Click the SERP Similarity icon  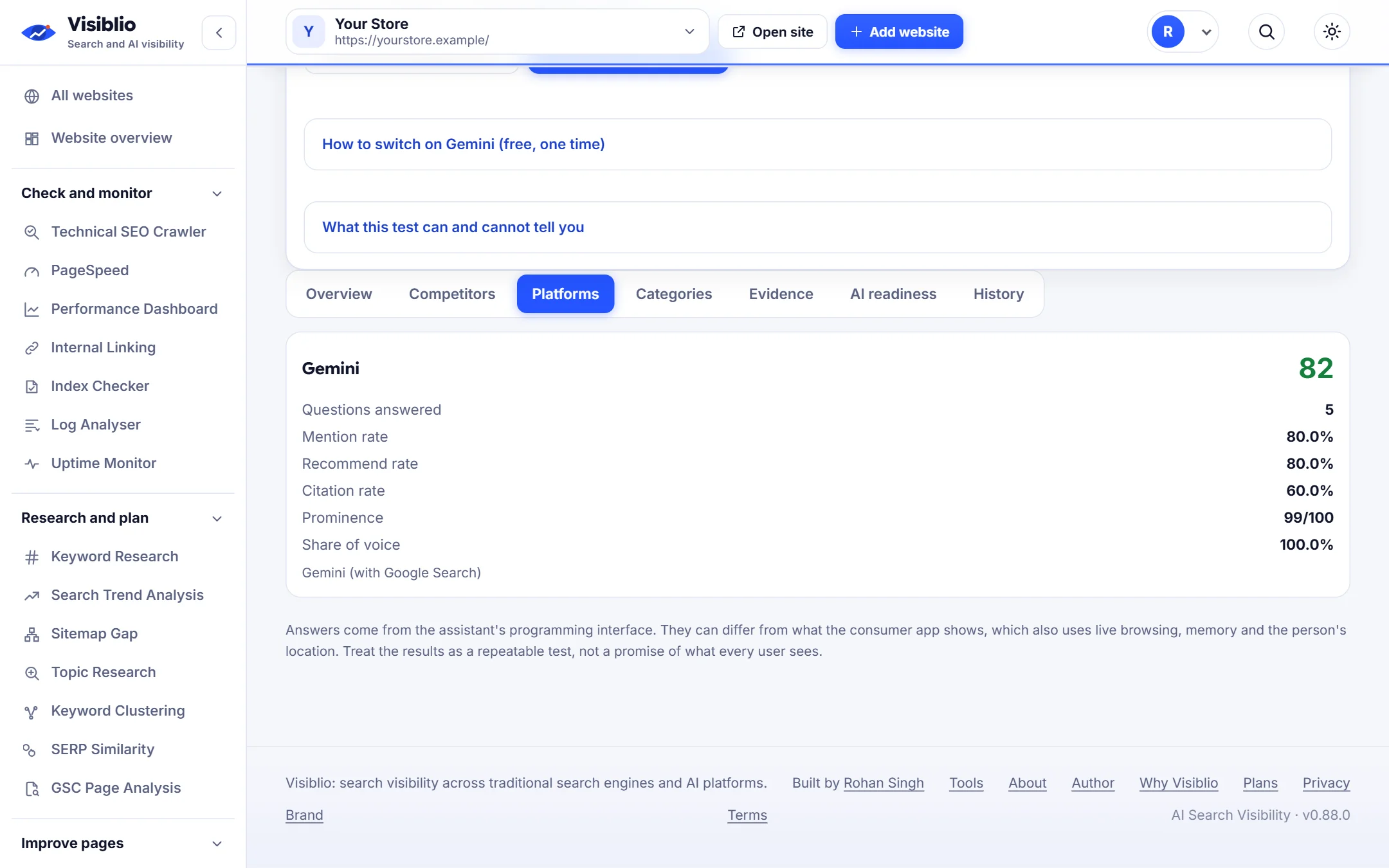tap(30, 750)
